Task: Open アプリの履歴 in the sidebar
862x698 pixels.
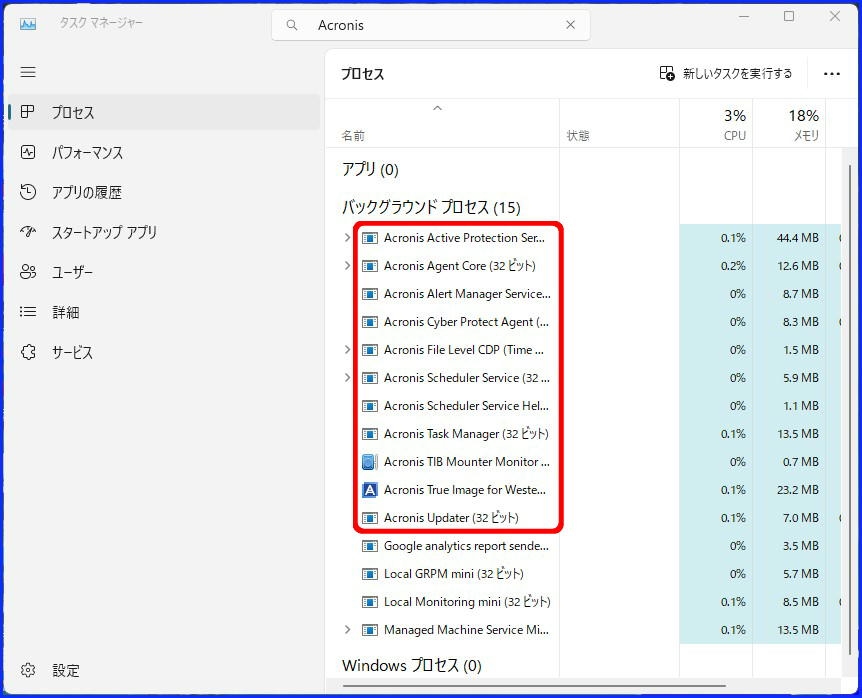Action: click(x=164, y=192)
